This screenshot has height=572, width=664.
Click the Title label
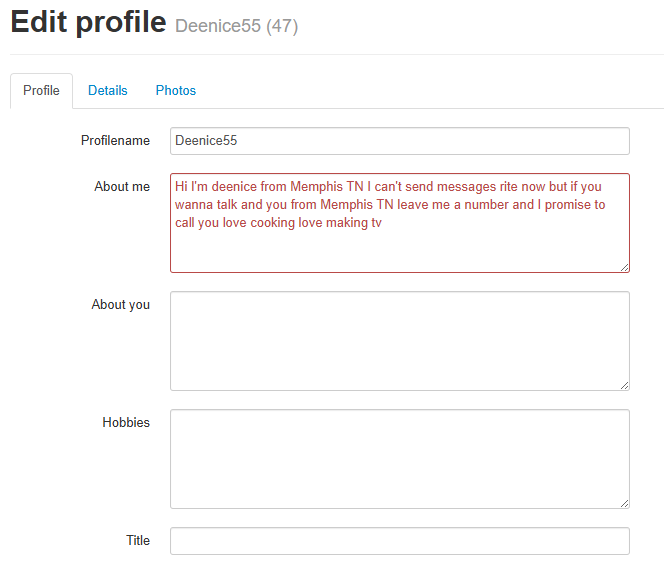point(138,541)
